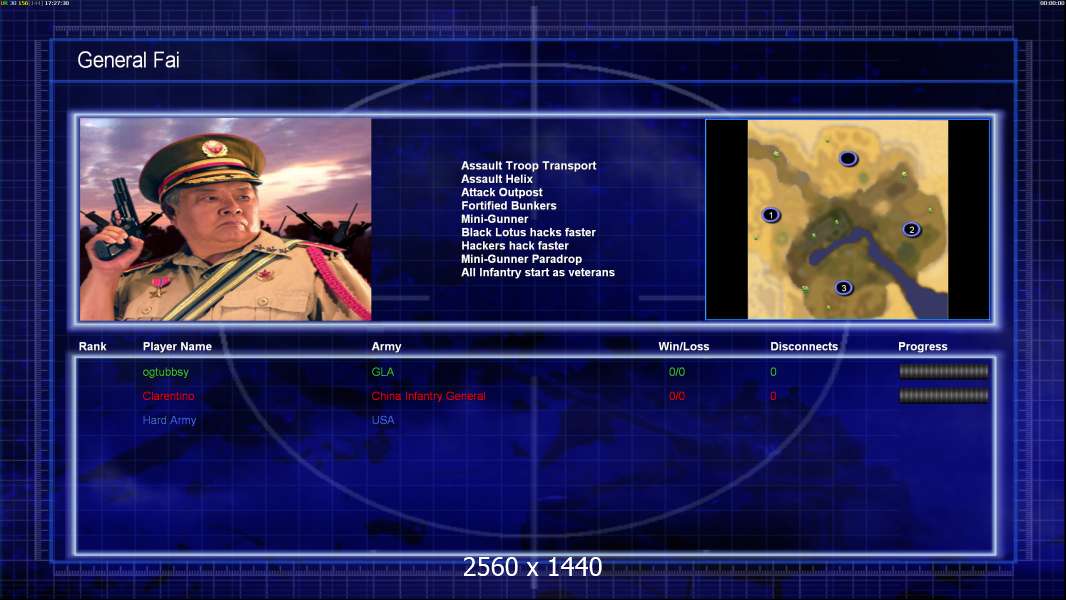Click the Rank column header
This screenshot has height=600, width=1066.
click(92, 347)
